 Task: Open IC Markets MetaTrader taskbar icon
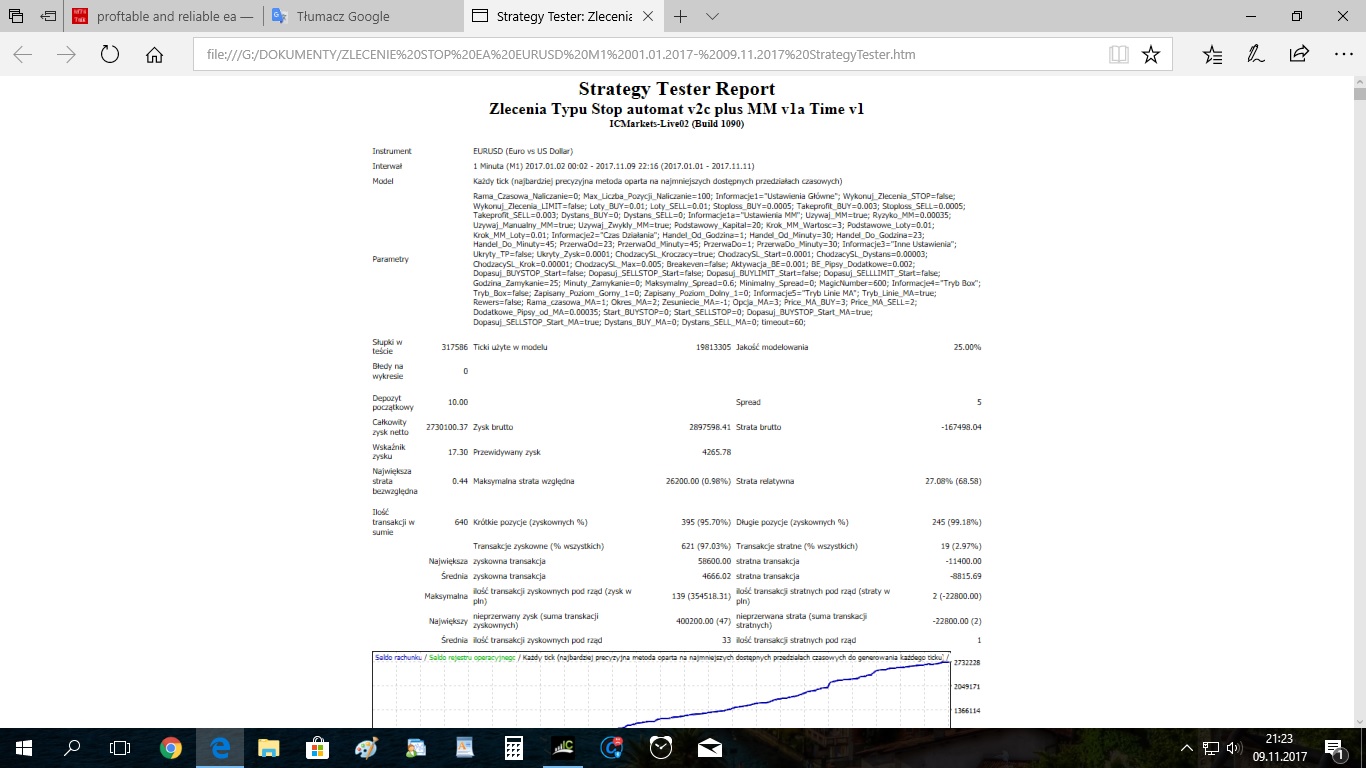(562, 747)
